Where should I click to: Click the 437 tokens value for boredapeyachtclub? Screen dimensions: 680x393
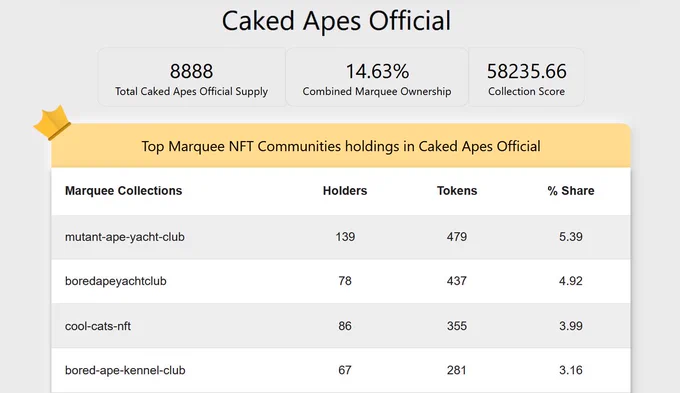457,281
